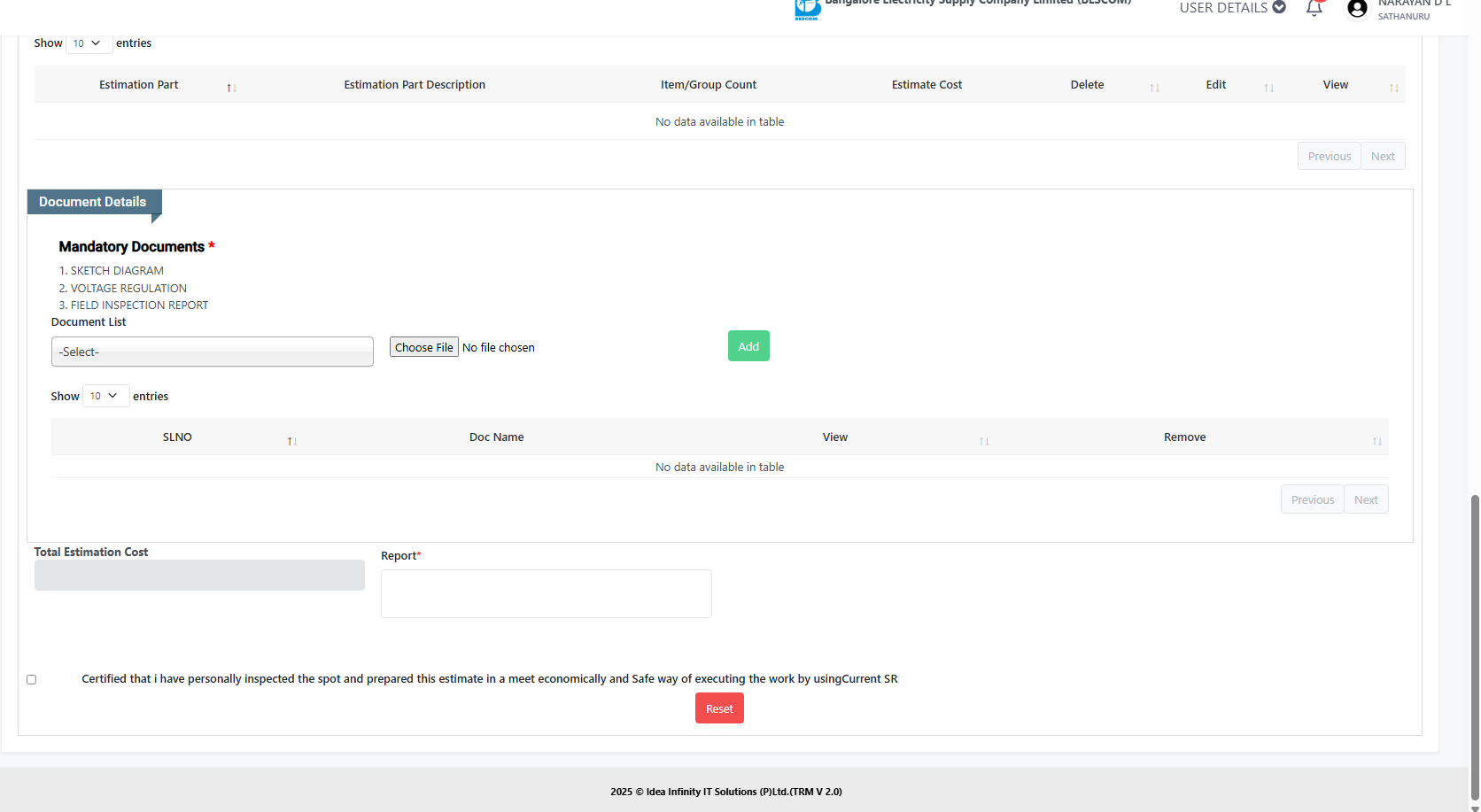Click the BESCOM logo
Image resolution: width=1481 pixels, height=812 pixels.
pyautogui.click(x=807, y=9)
